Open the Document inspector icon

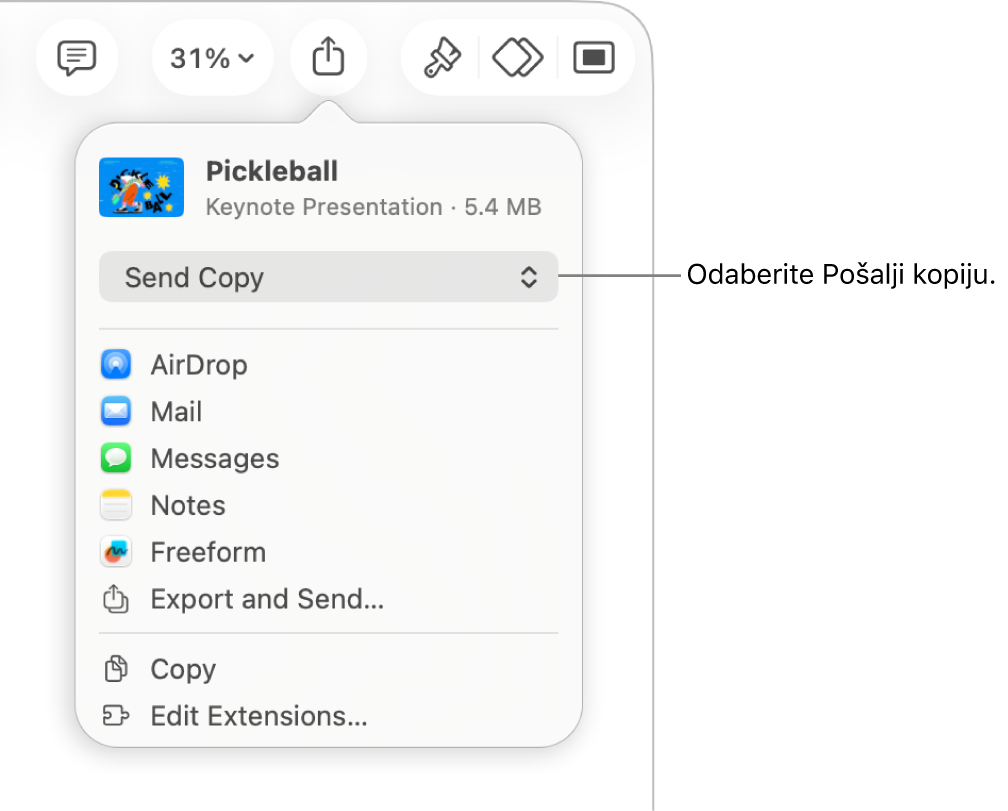[594, 58]
